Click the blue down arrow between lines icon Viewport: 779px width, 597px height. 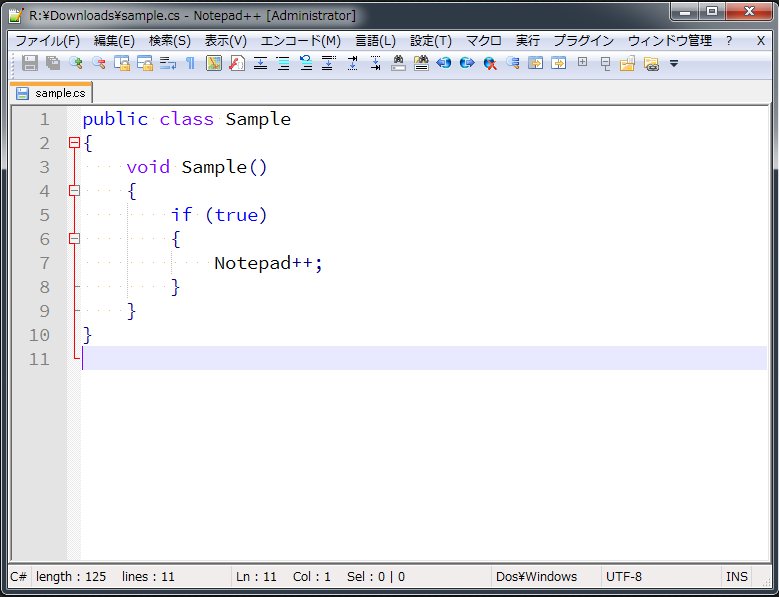pos(260,63)
